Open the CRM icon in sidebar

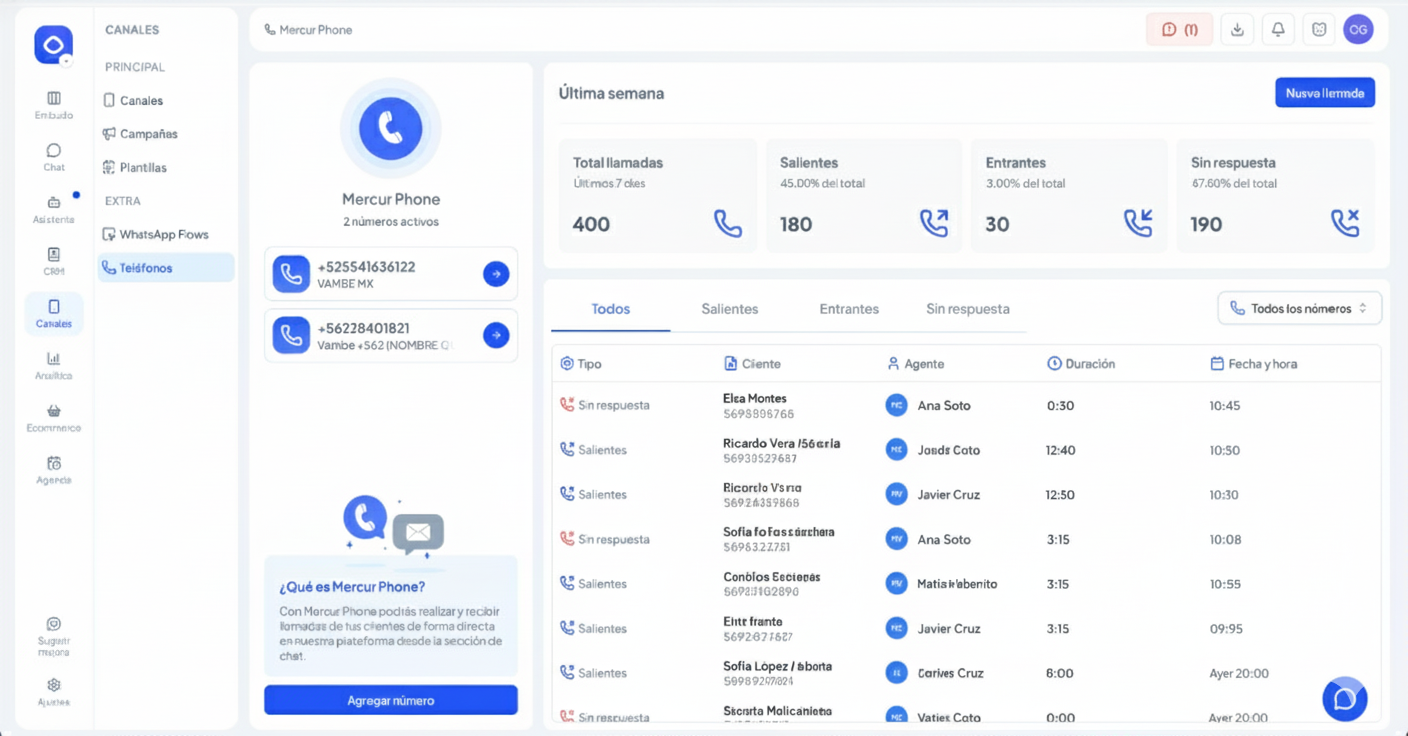pyautogui.click(x=54, y=260)
